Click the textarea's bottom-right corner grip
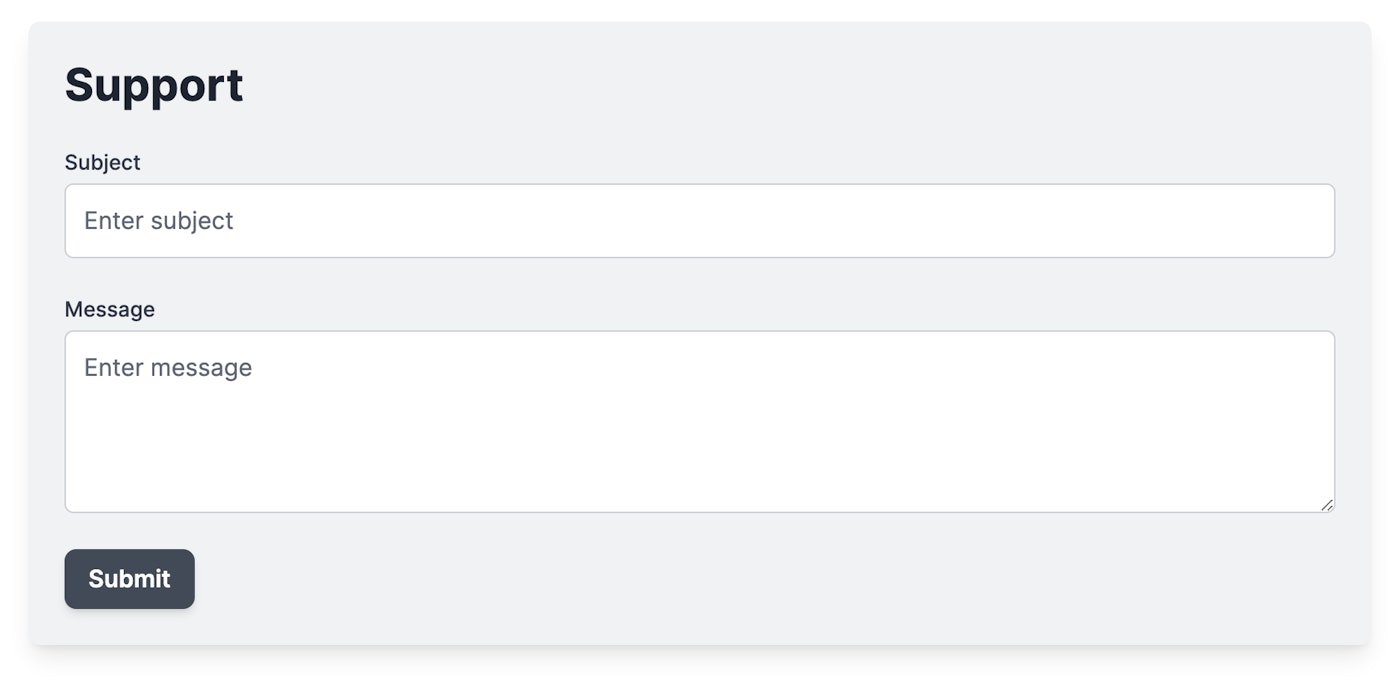Image resolution: width=1400 pixels, height=690 pixels. [x=1326, y=505]
